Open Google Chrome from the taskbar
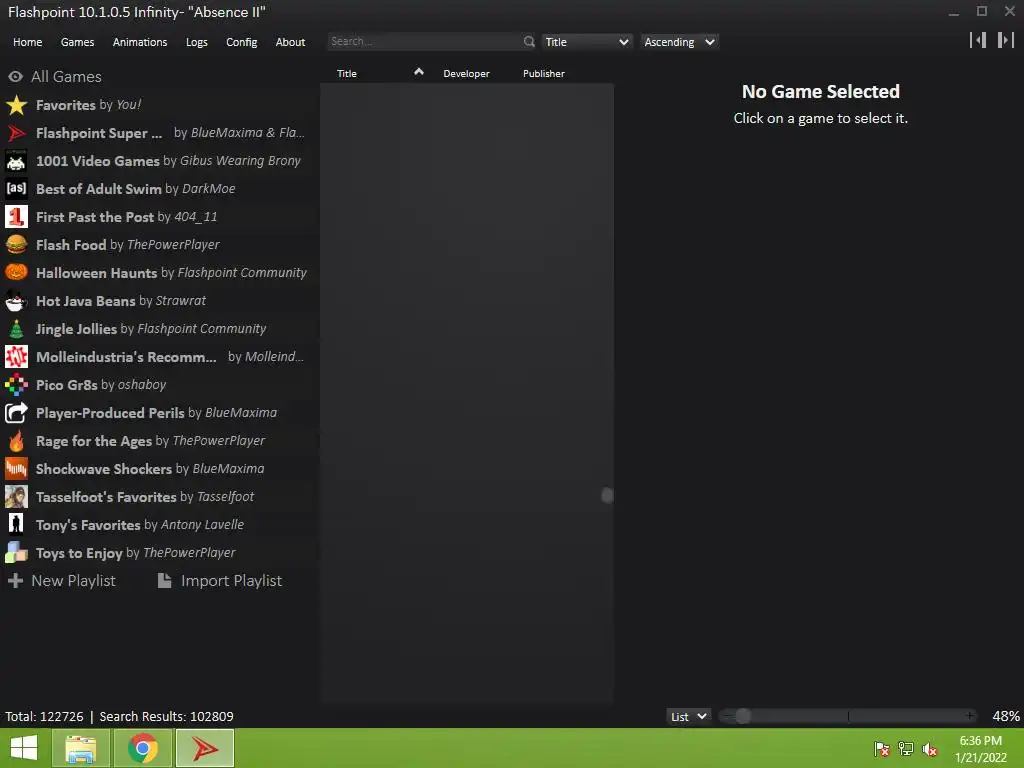The width and height of the screenshot is (1024, 768). coord(142,748)
